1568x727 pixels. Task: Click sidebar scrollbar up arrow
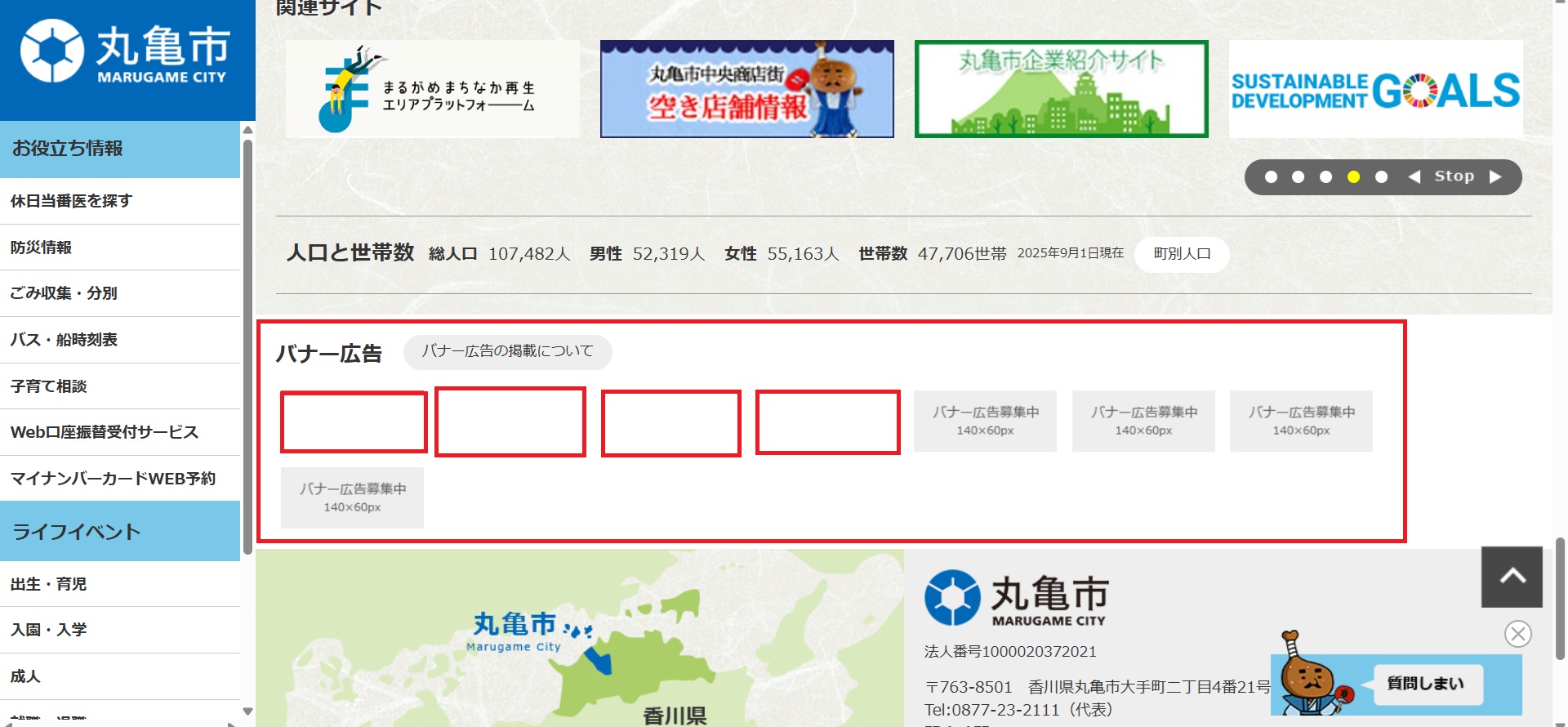click(x=247, y=129)
